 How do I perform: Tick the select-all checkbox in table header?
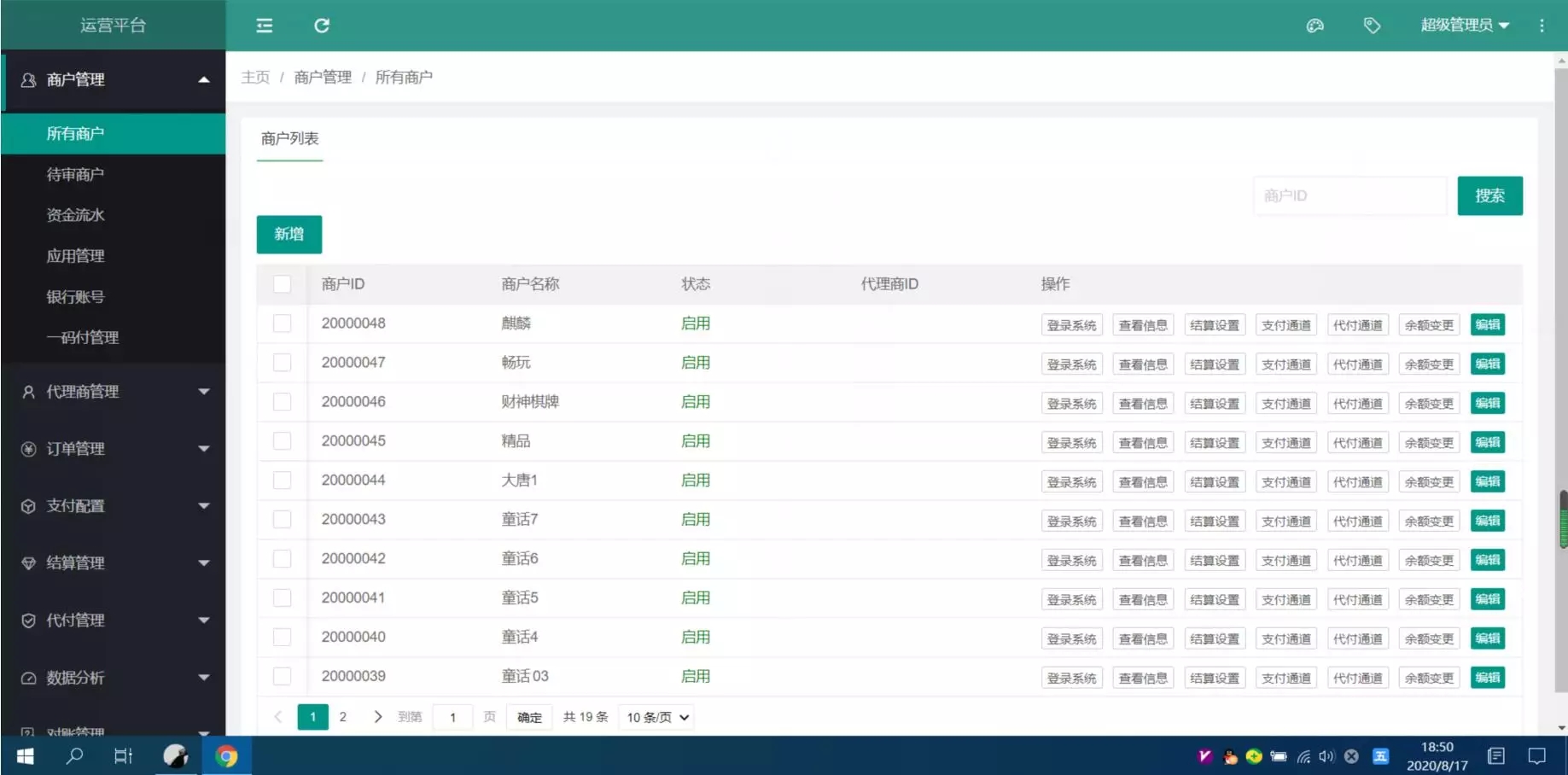282,284
